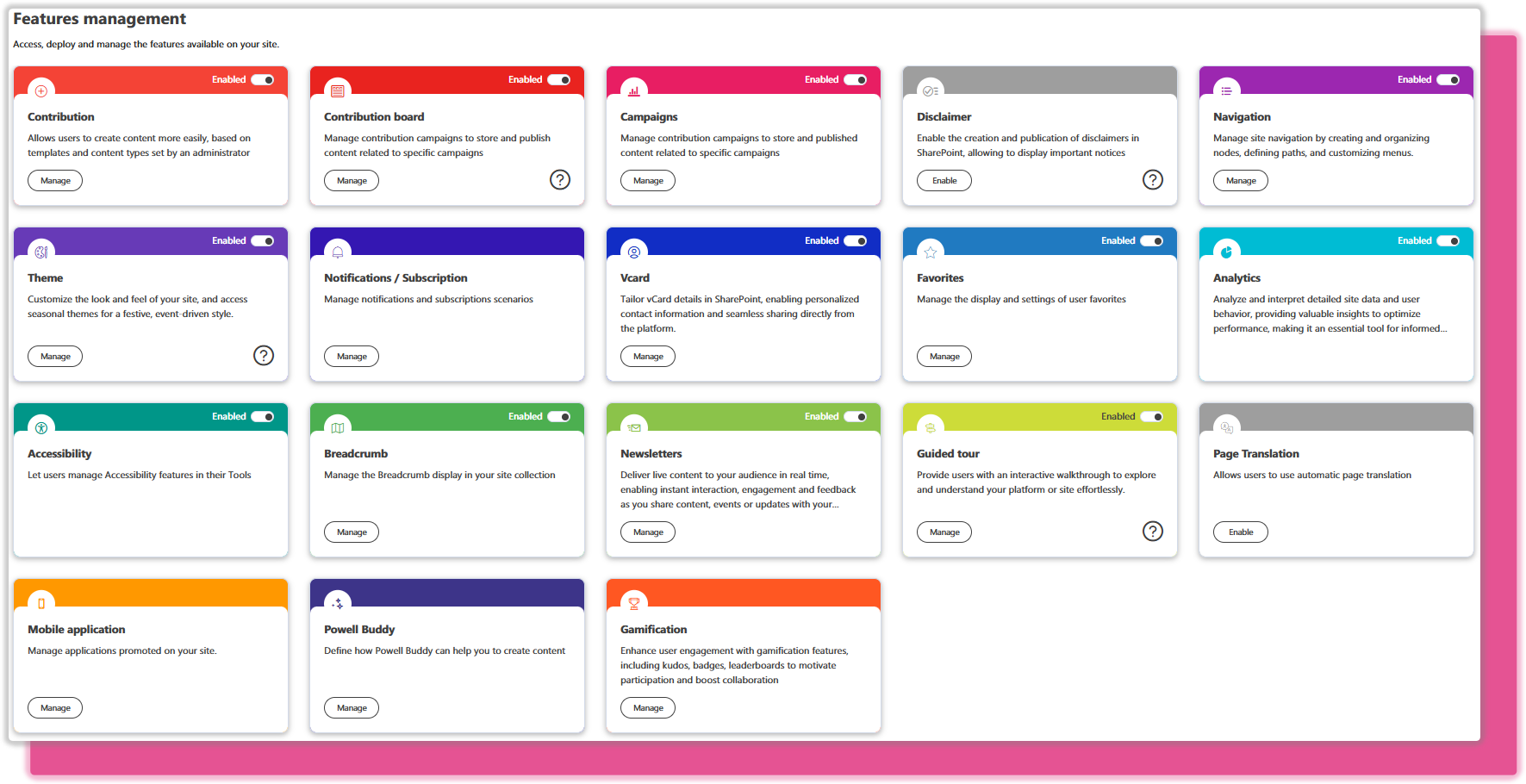Image resolution: width=1526 pixels, height=784 pixels.
Task: Switch off the Navigation feature
Action: 1448,79
